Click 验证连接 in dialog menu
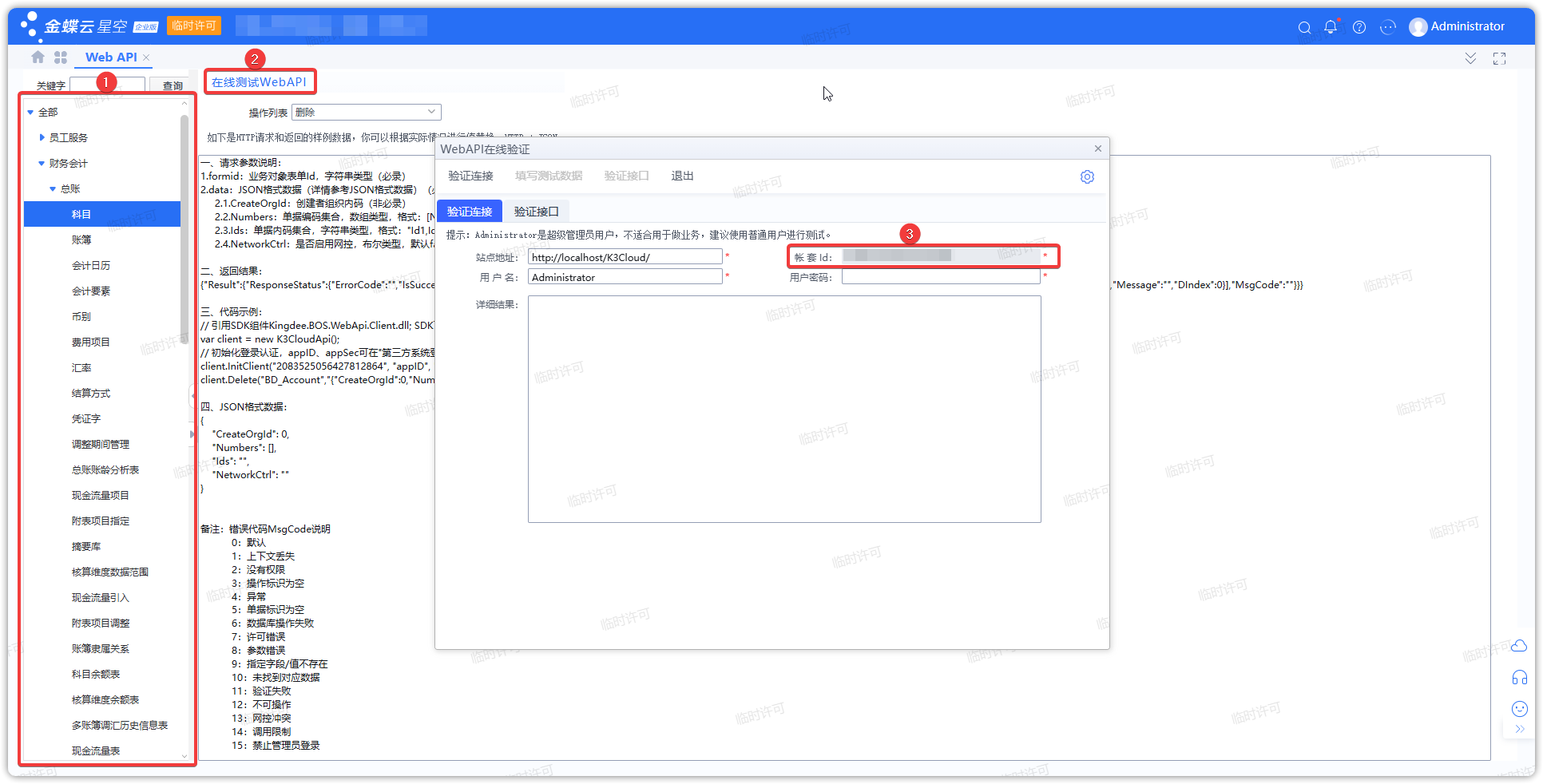This screenshot has width=1543, height=784. tap(470, 176)
